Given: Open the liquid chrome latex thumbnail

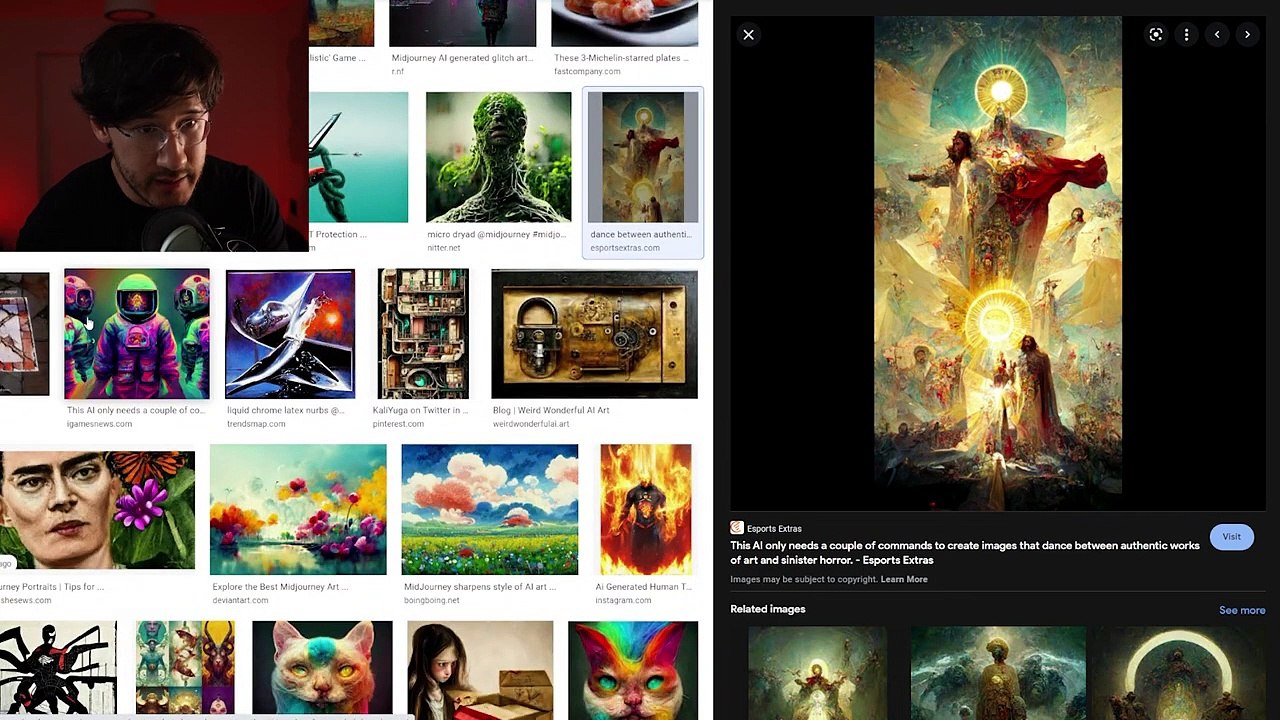Looking at the screenshot, I should [x=290, y=334].
